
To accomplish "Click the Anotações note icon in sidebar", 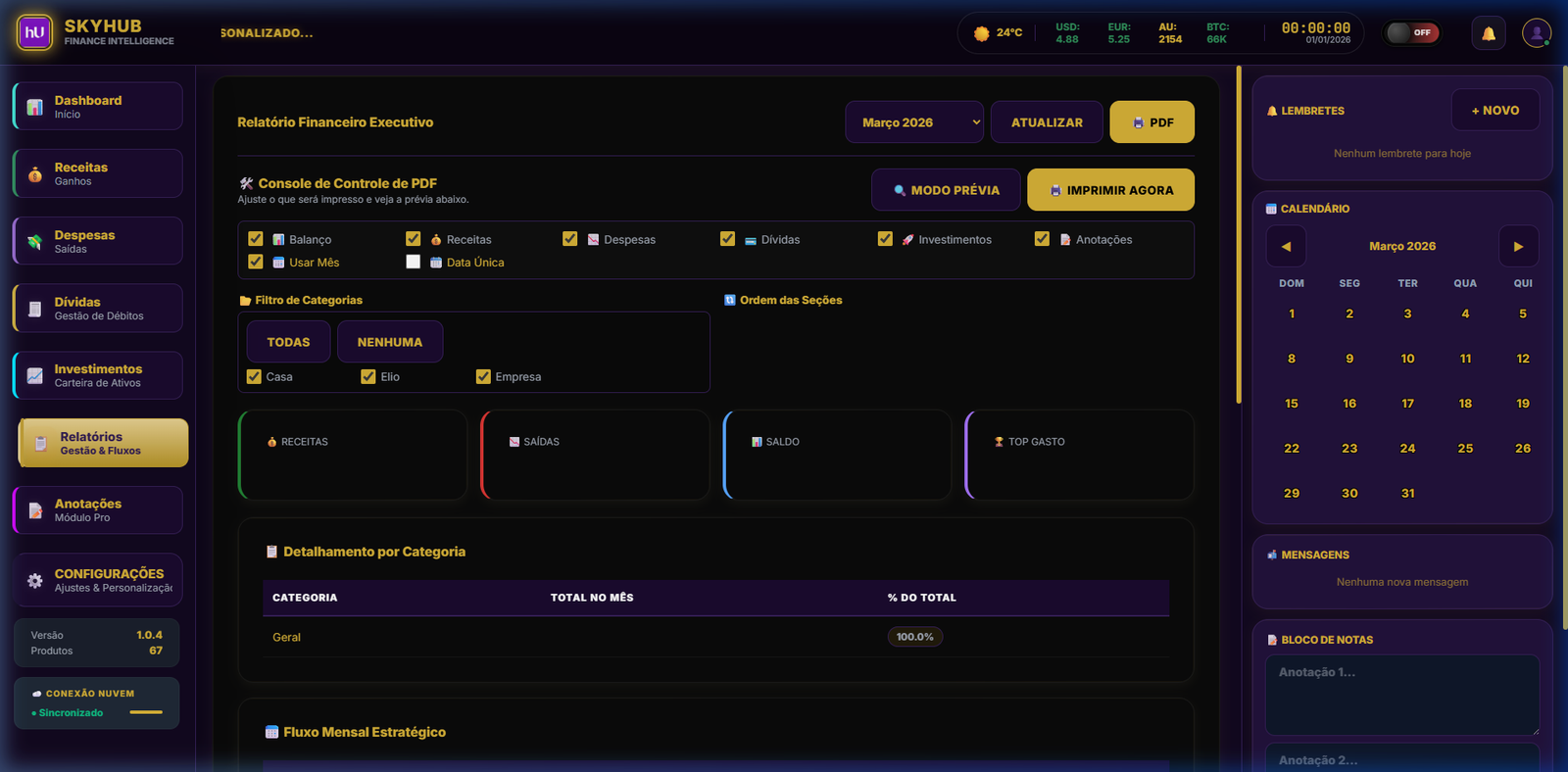I will tap(35, 510).
